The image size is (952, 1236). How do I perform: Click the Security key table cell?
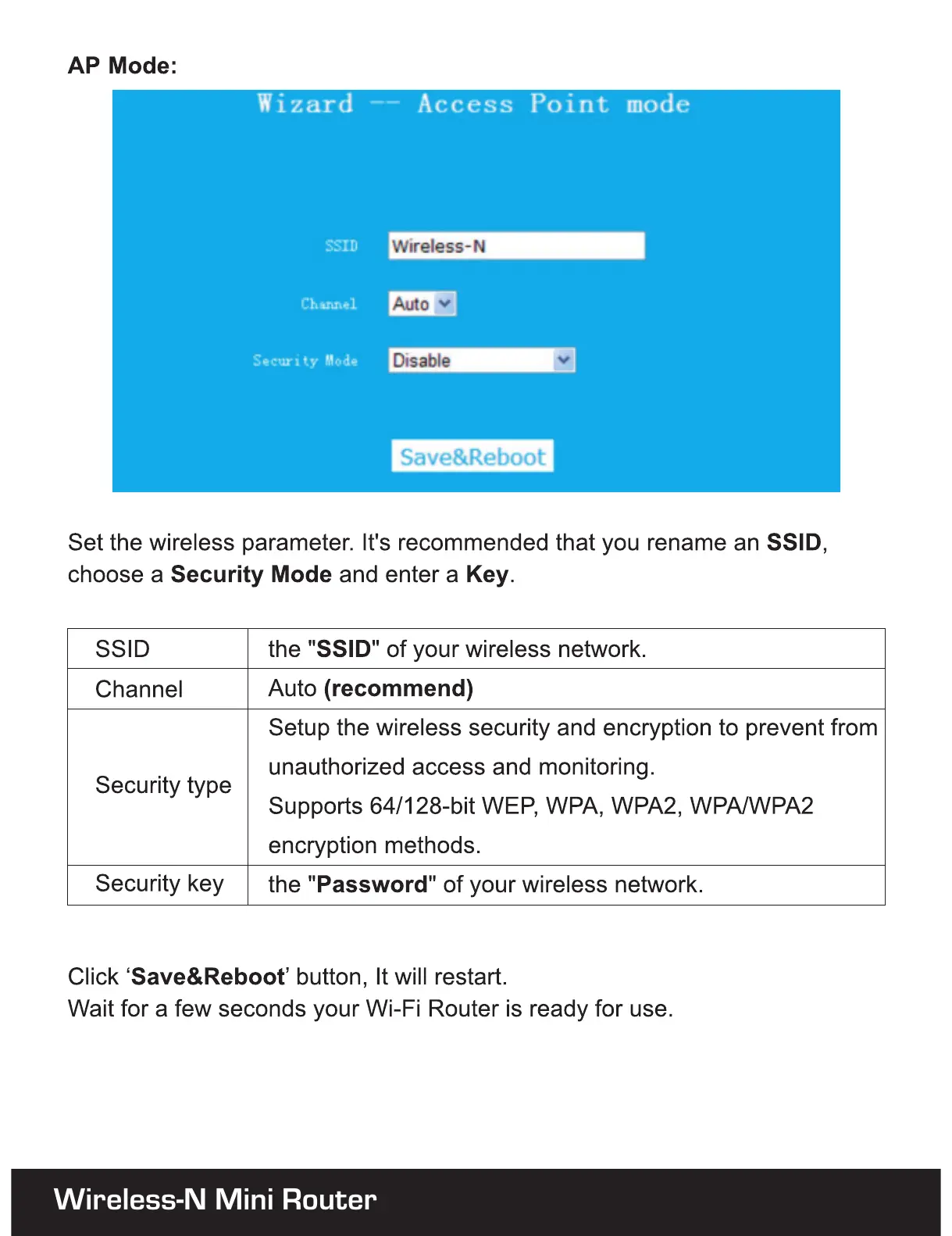point(159,884)
